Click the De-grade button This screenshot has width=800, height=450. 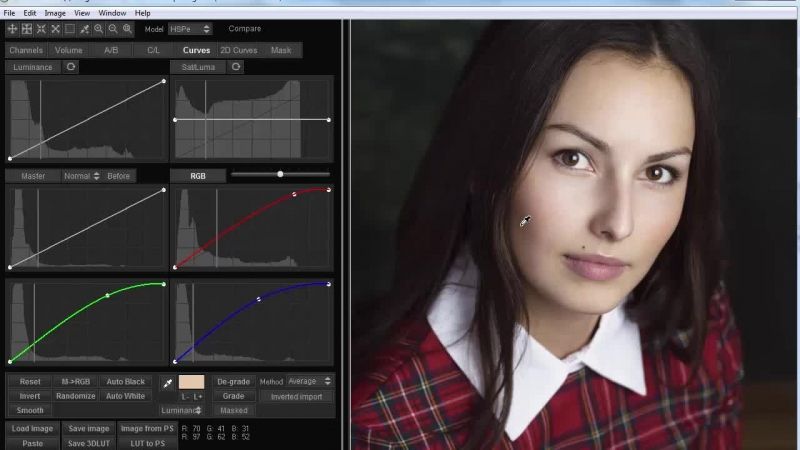234,381
